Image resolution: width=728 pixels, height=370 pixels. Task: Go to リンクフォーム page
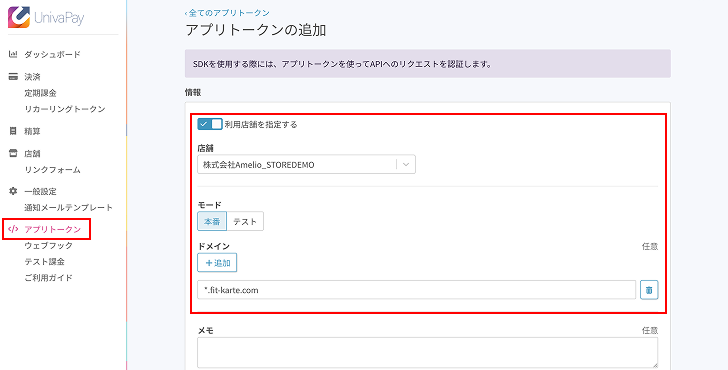click(x=52, y=170)
